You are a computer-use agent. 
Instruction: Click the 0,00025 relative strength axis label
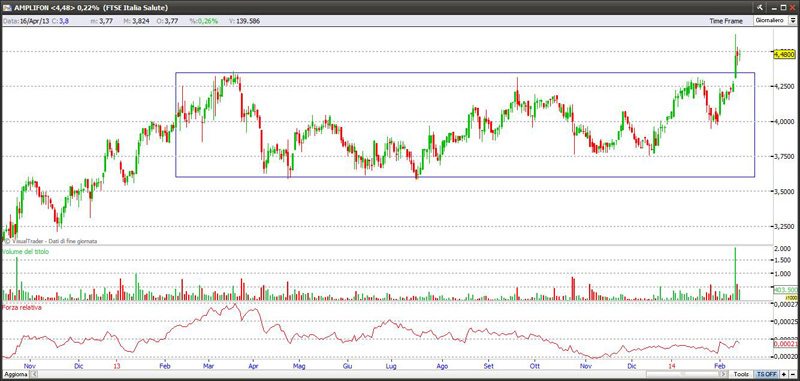click(x=786, y=322)
